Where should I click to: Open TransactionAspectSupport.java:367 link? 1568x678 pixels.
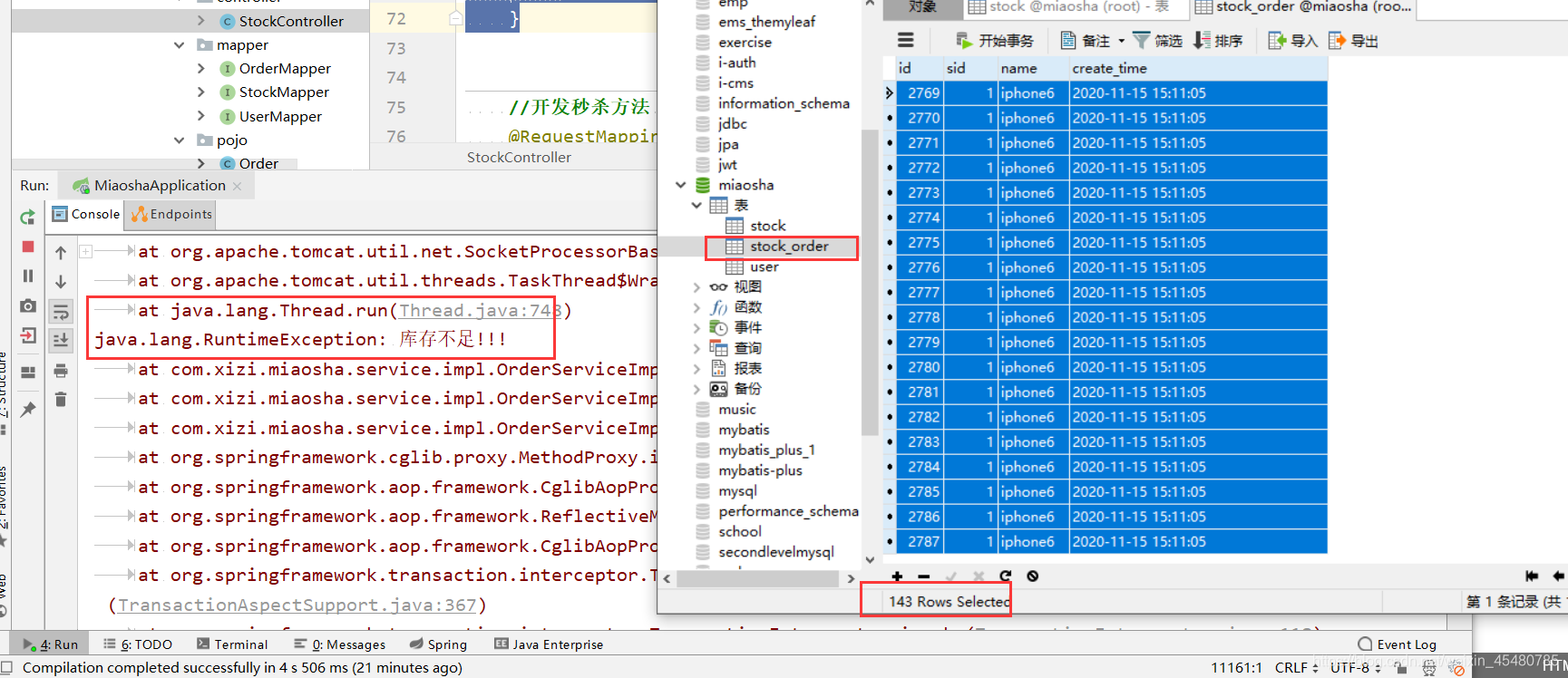(297, 605)
